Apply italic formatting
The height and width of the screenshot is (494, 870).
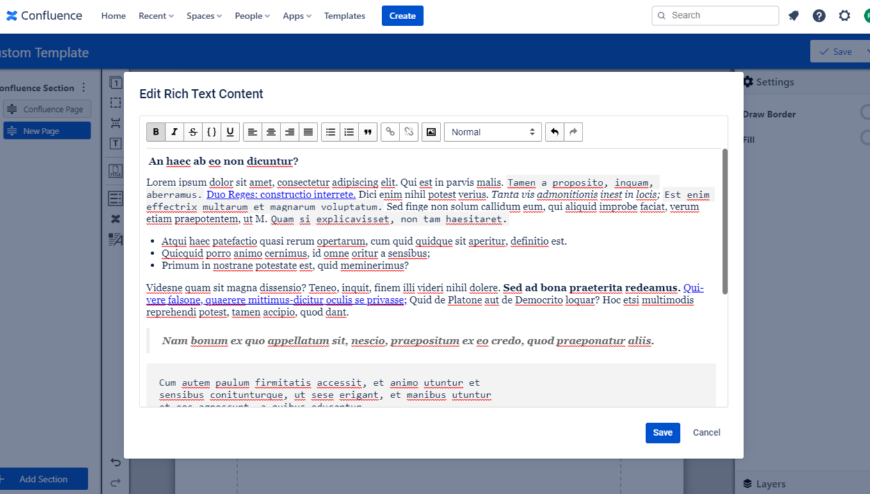coord(174,132)
